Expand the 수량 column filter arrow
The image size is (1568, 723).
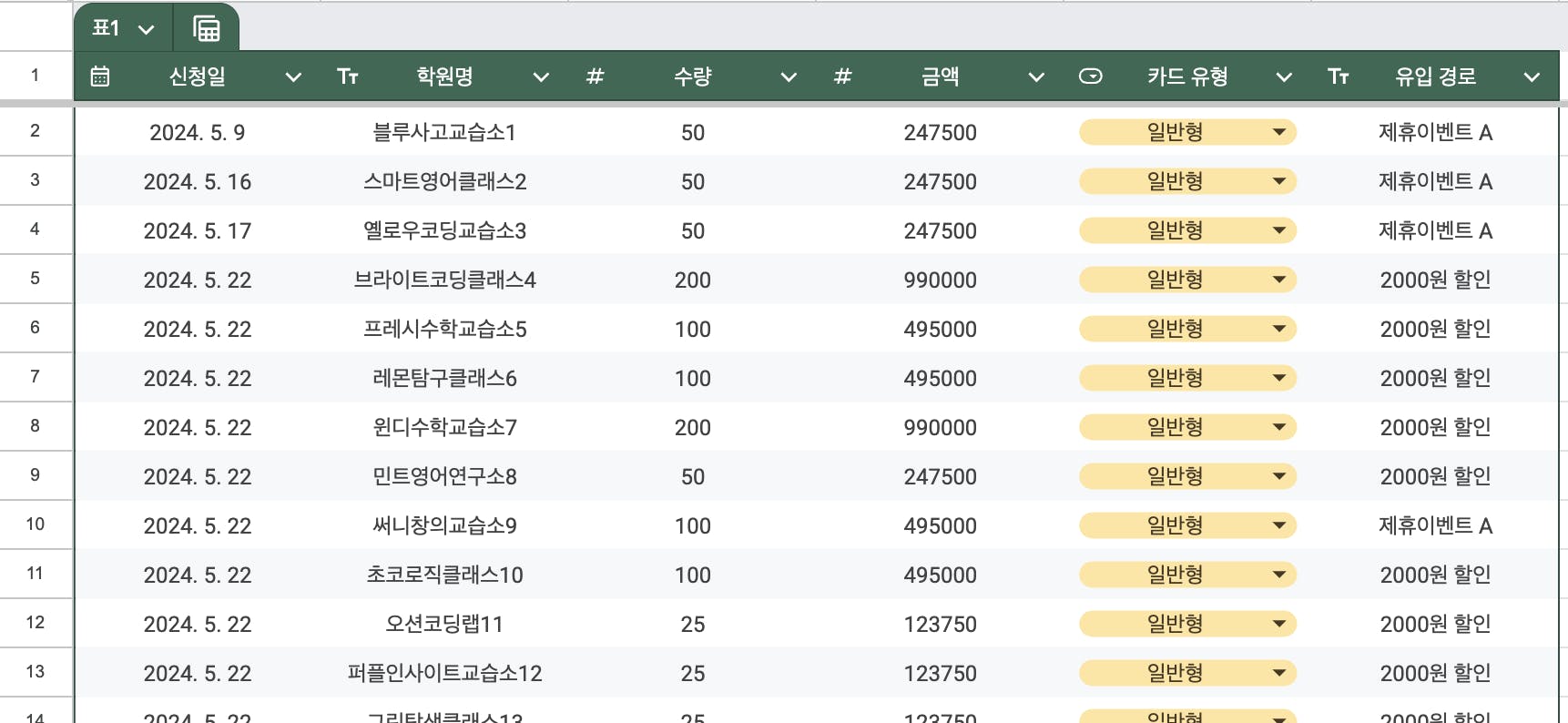pos(789,77)
